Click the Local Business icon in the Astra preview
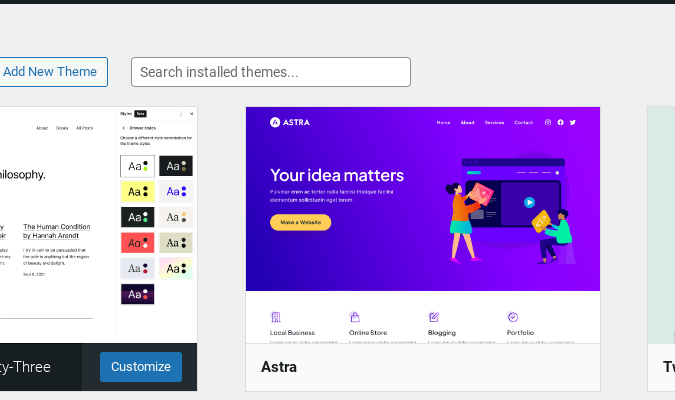This screenshot has height=400, width=675. [276, 317]
